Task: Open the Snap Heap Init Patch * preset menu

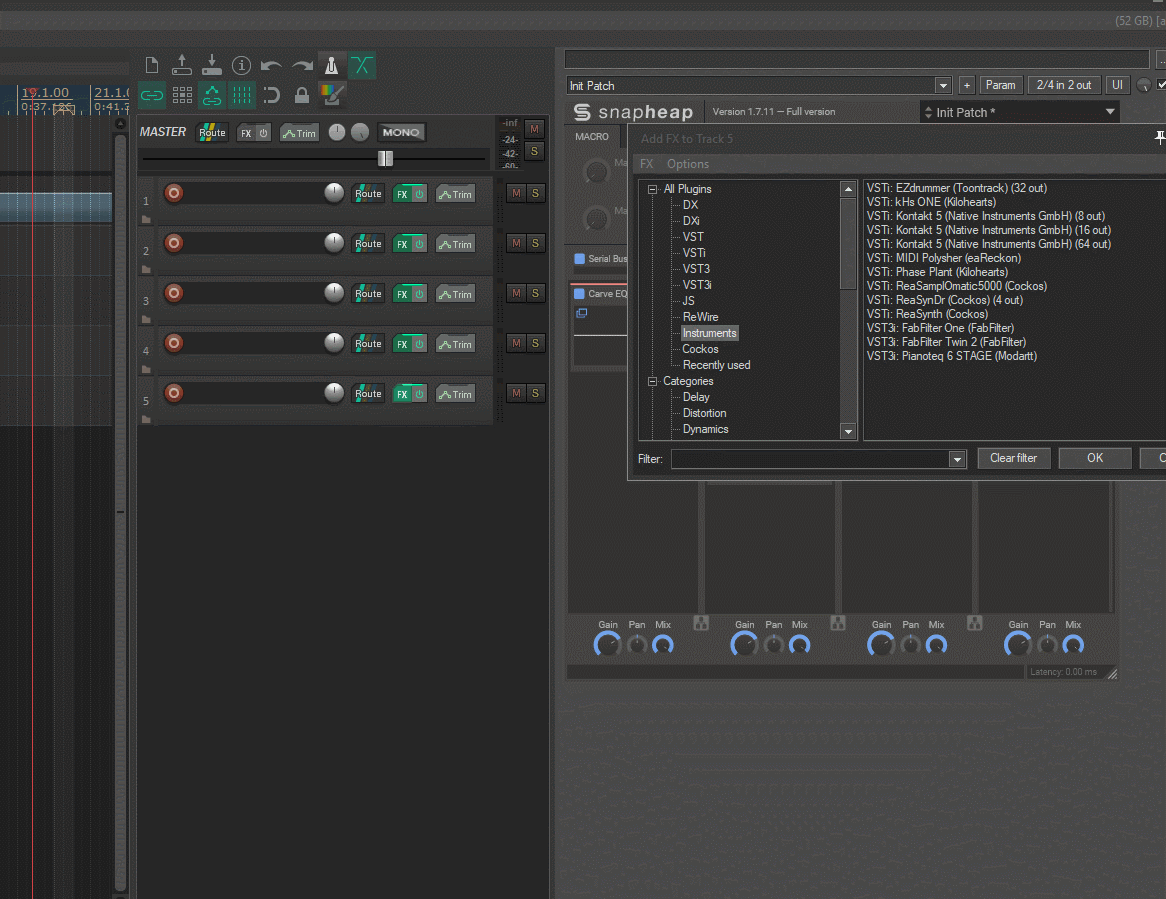Action: 1020,112
